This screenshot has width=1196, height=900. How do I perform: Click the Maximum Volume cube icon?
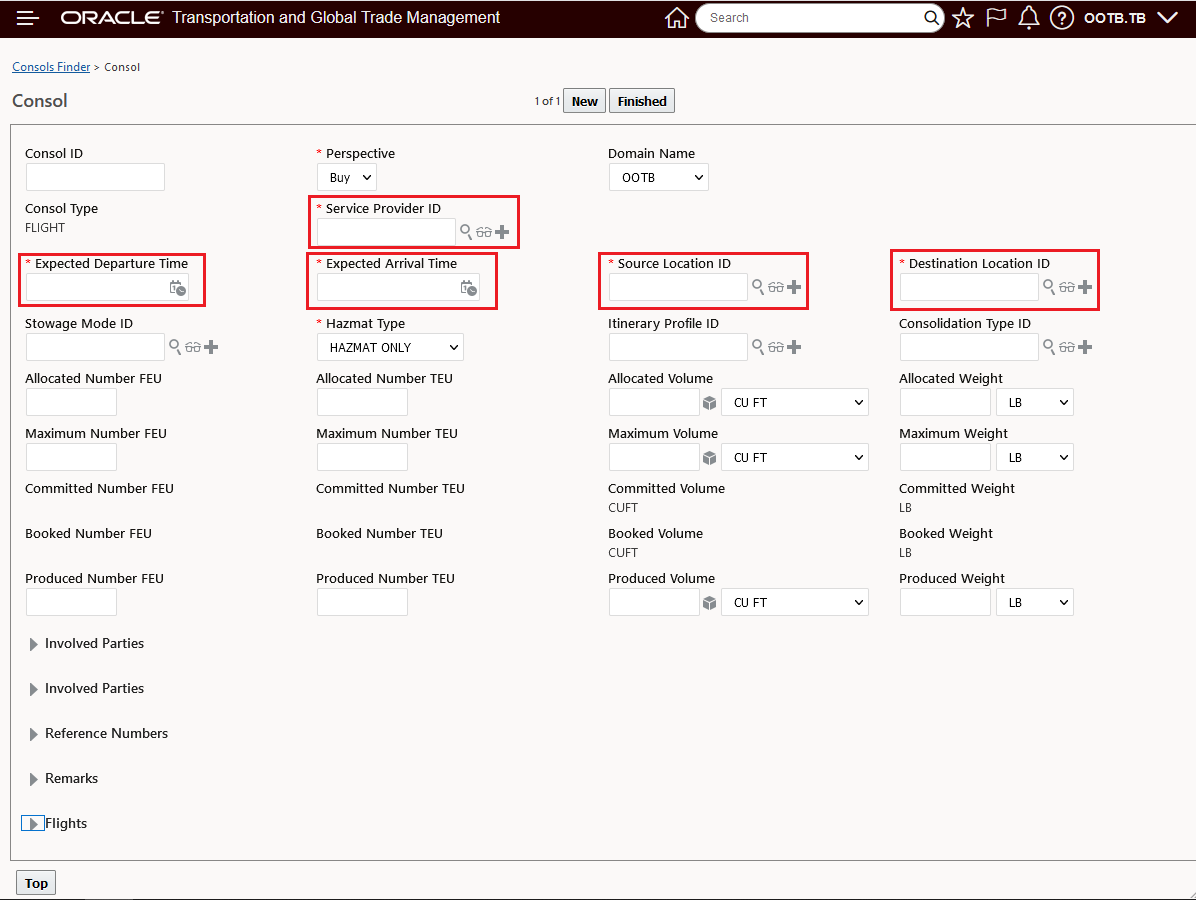point(709,458)
